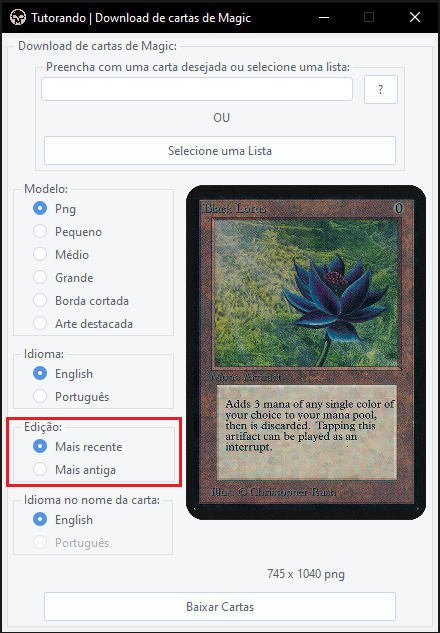This screenshot has width=440, height=633.
Task: Close the Tutorando window
Action: (415, 17)
